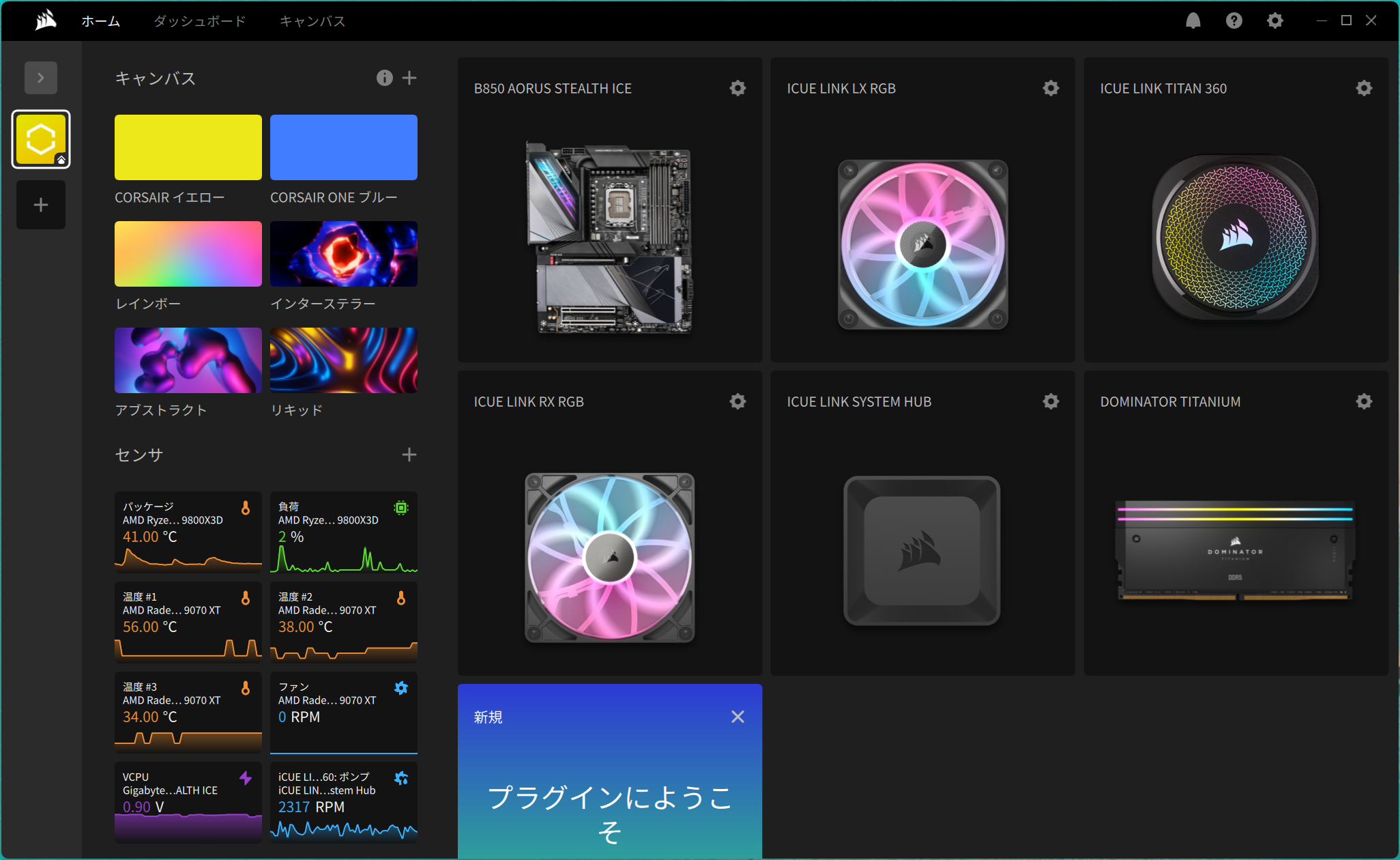Open the ICUE LINK SYSTEM HUB device tile
1400x860 pixels.
coord(922,550)
